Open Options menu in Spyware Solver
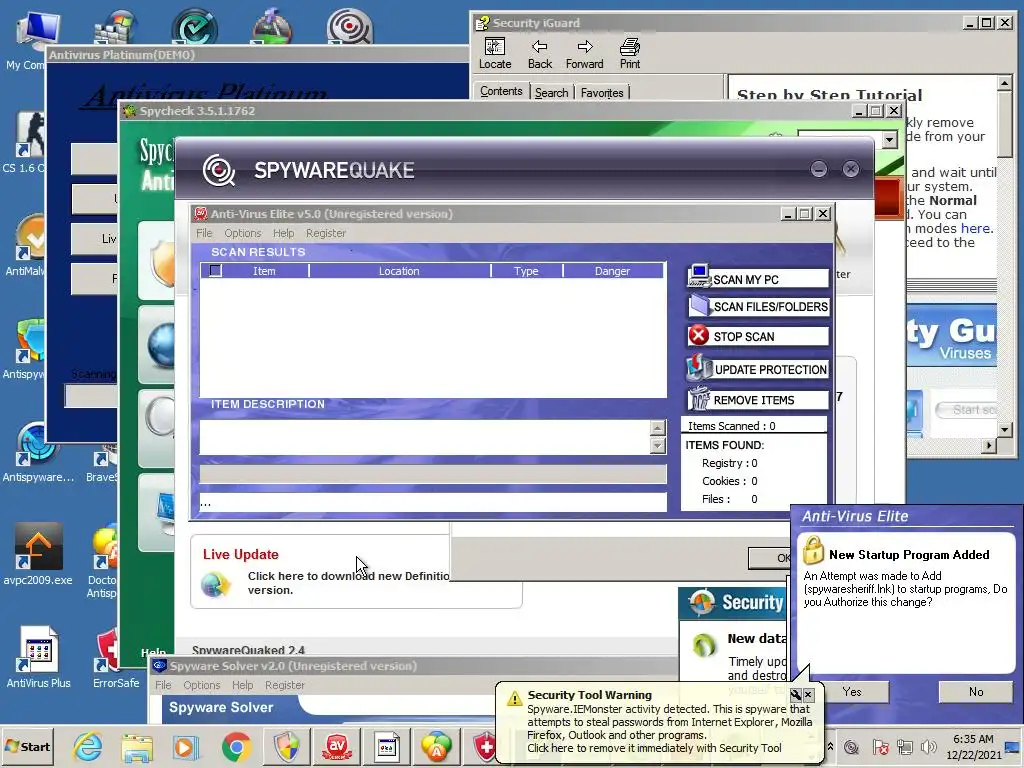 [x=201, y=685]
